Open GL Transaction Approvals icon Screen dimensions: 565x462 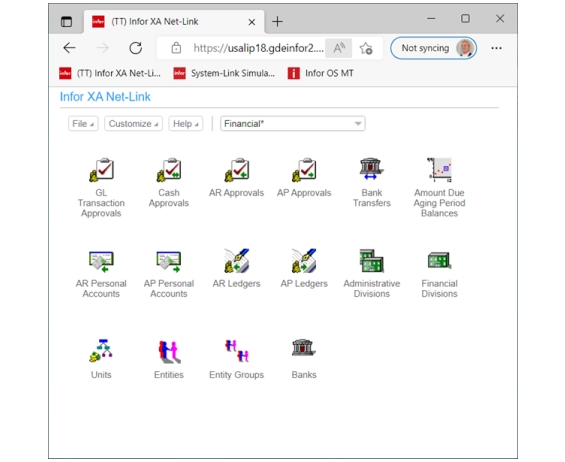[101, 169]
